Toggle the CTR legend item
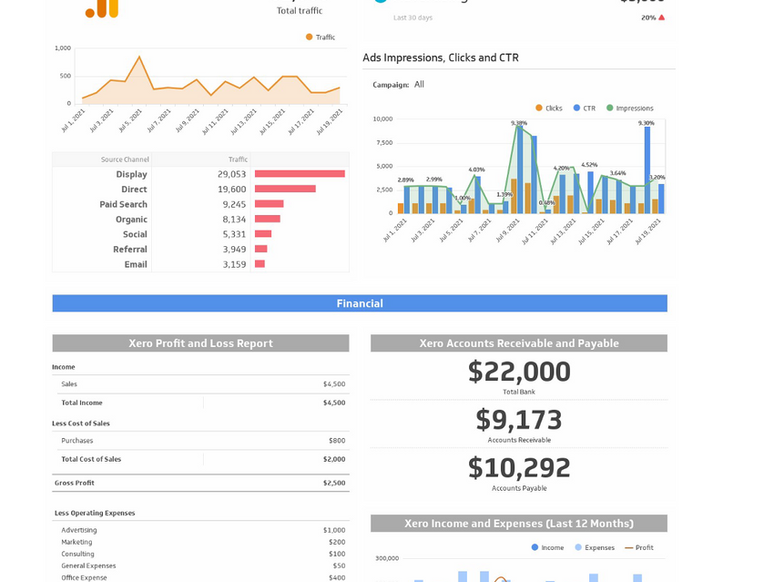This screenshot has height=582, width=764. [x=584, y=108]
